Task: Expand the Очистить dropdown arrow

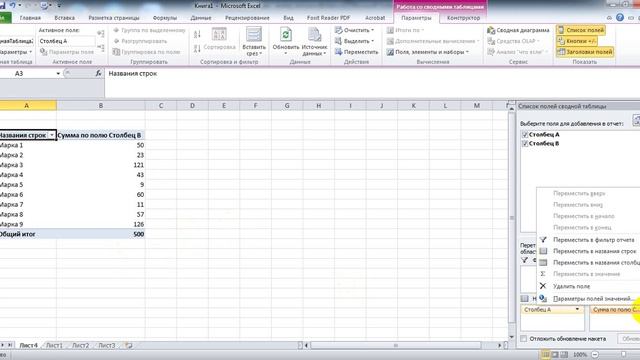Action: 372,30
